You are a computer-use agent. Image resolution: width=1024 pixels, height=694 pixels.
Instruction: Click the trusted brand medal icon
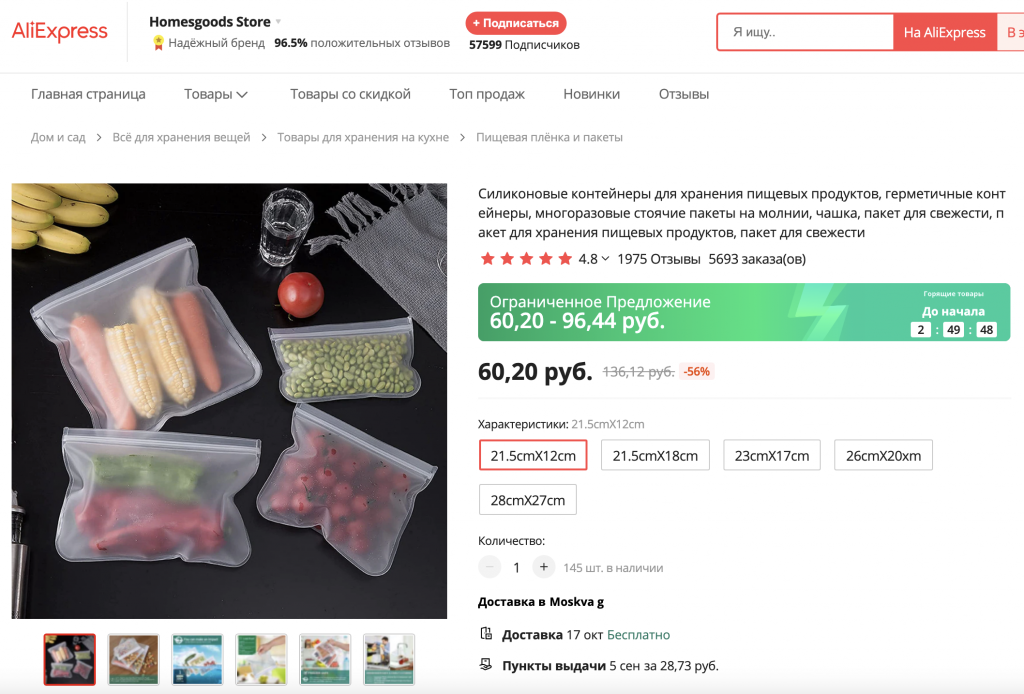158,43
